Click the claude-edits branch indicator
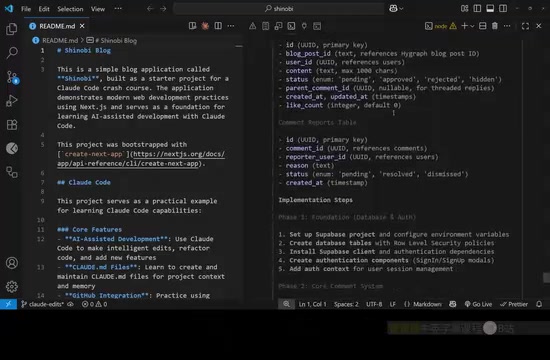Screen dimensions: 550x360 click(x=43, y=304)
